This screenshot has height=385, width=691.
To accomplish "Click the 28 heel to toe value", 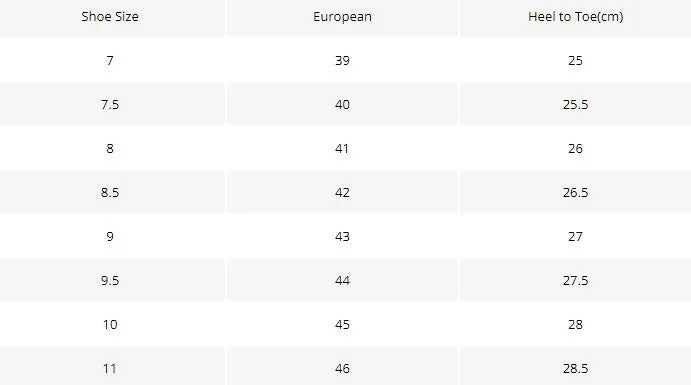I will pyautogui.click(x=576, y=325).
